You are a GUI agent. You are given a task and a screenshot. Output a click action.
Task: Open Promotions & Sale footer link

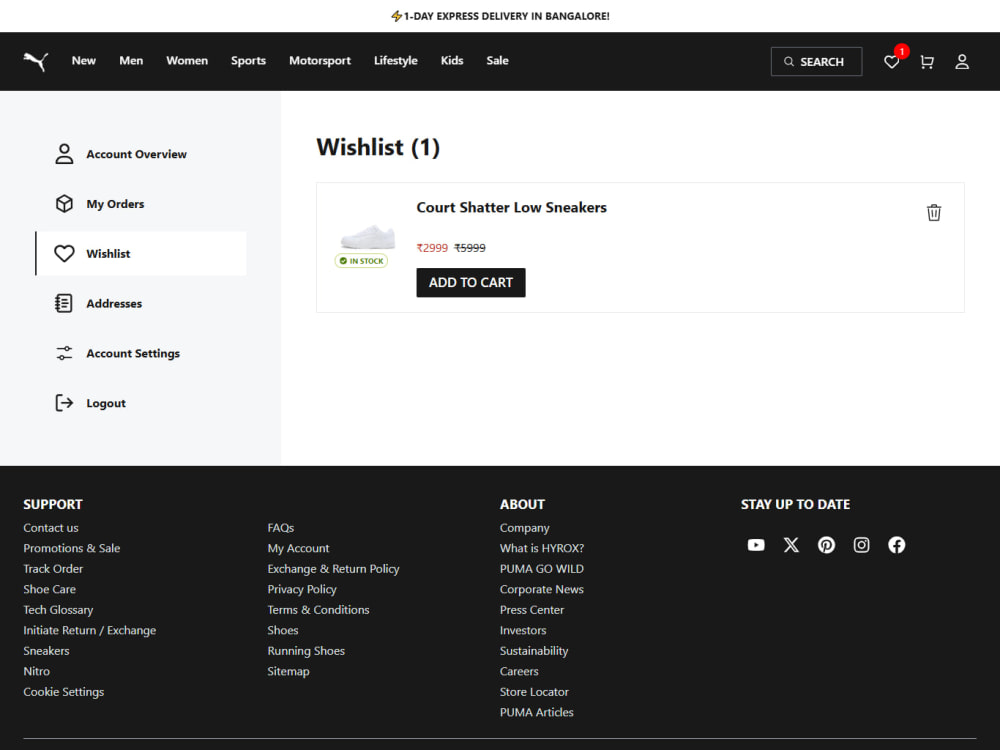pyautogui.click(x=71, y=548)
